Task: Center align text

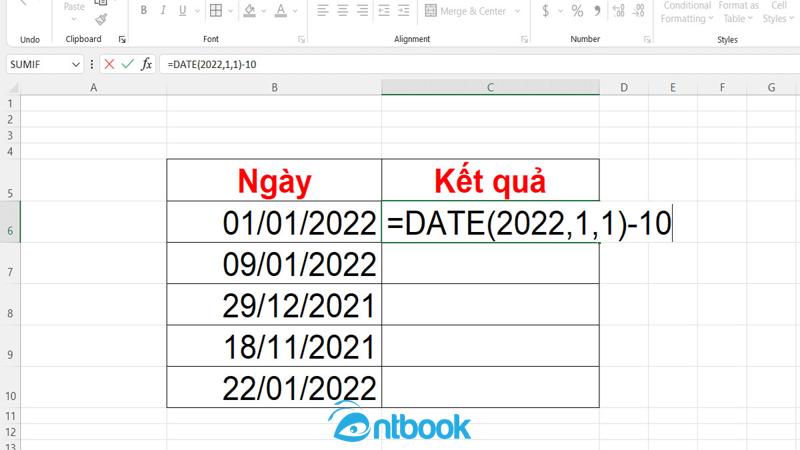Action: click(x=342, y=10)
